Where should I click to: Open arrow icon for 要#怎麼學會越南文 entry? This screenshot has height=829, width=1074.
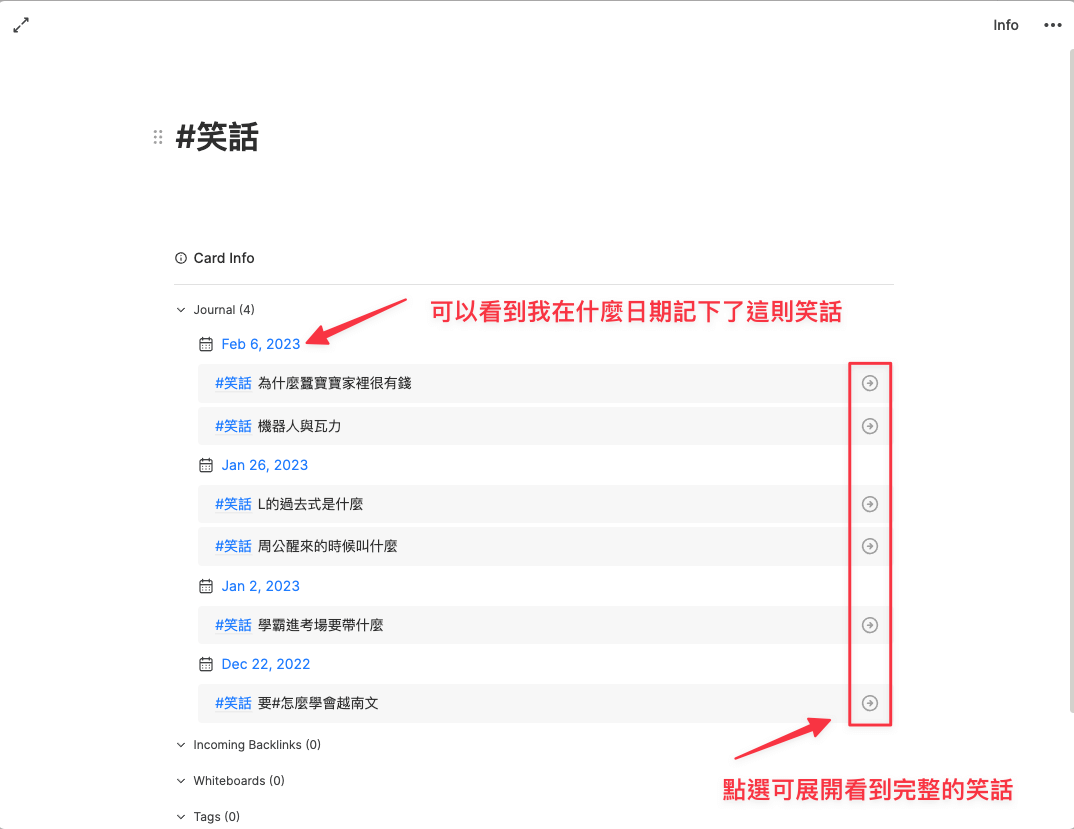point(870,703)
